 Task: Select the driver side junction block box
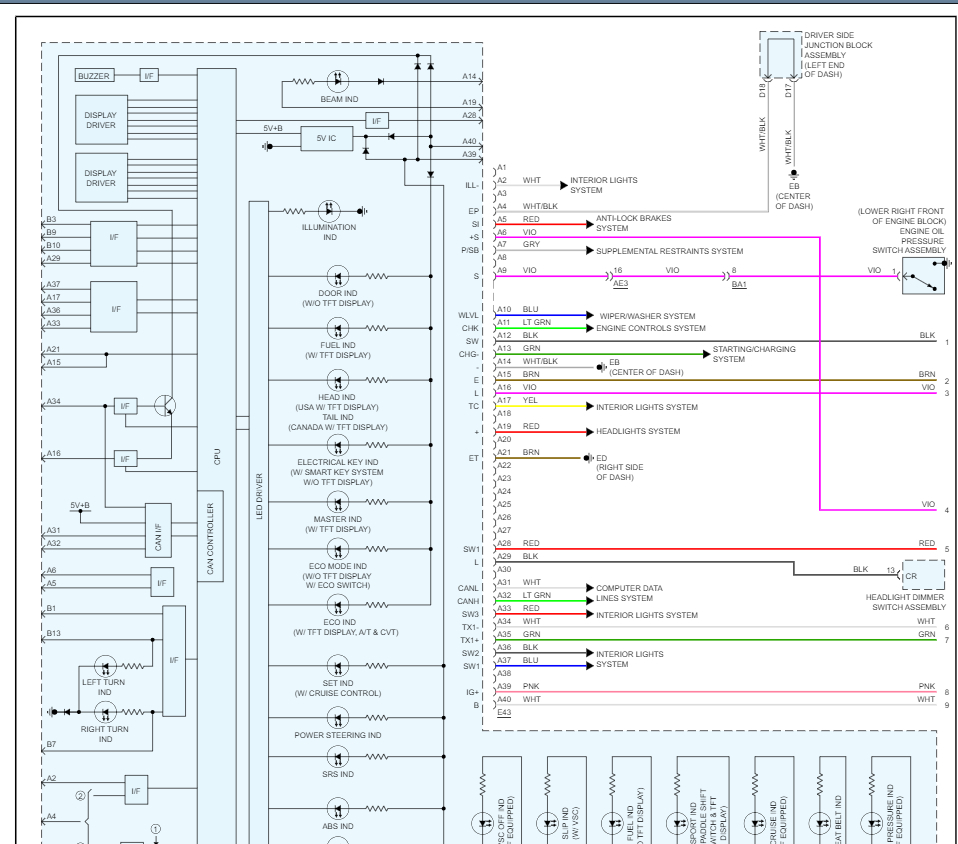tap(779, 55)
